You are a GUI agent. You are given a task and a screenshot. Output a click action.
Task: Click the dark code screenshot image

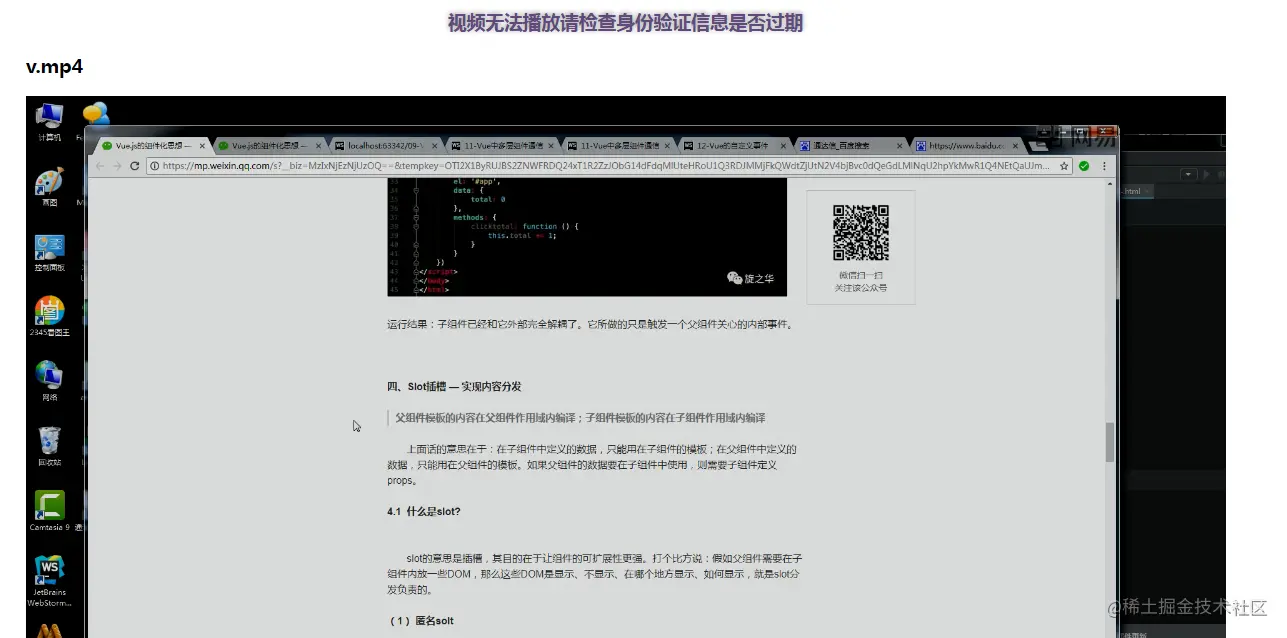(587, 239)
